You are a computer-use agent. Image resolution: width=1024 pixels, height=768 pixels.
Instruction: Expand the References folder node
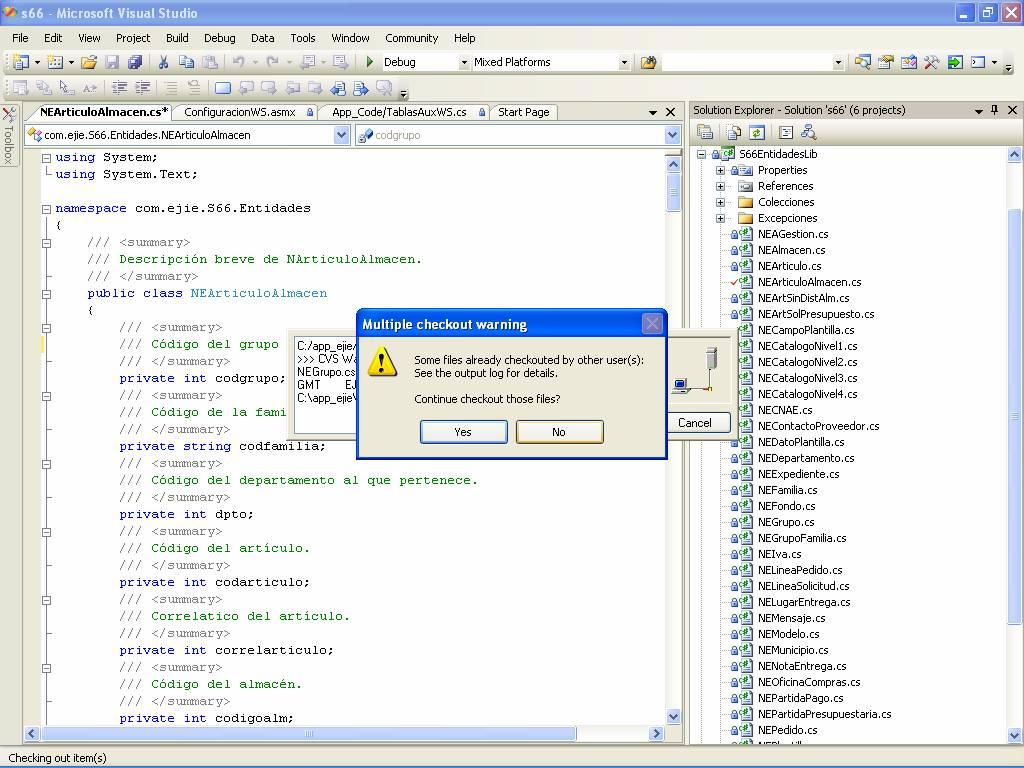[x=720, y=186]
